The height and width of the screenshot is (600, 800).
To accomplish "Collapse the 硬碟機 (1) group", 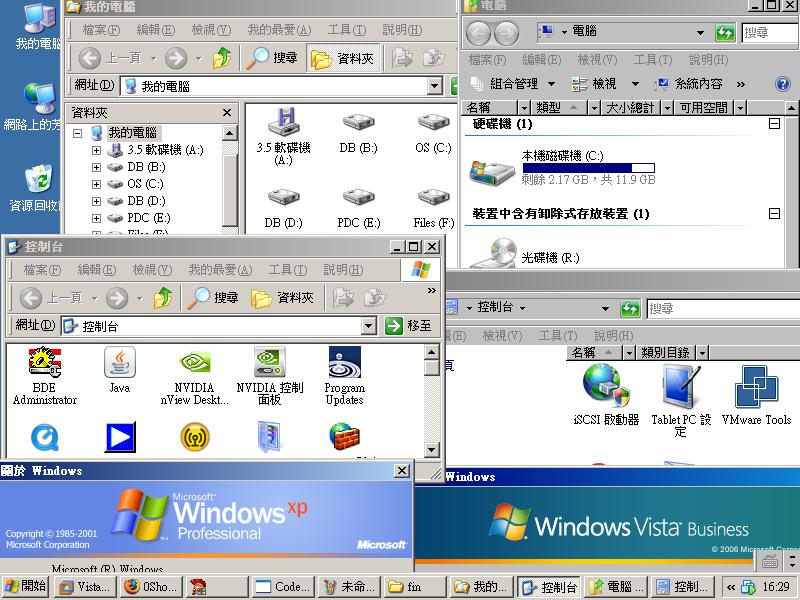I will coord(774,123).
